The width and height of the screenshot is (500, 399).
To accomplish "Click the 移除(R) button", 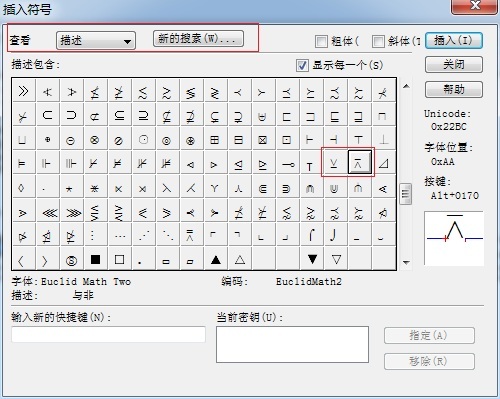I will coord(429,361).
